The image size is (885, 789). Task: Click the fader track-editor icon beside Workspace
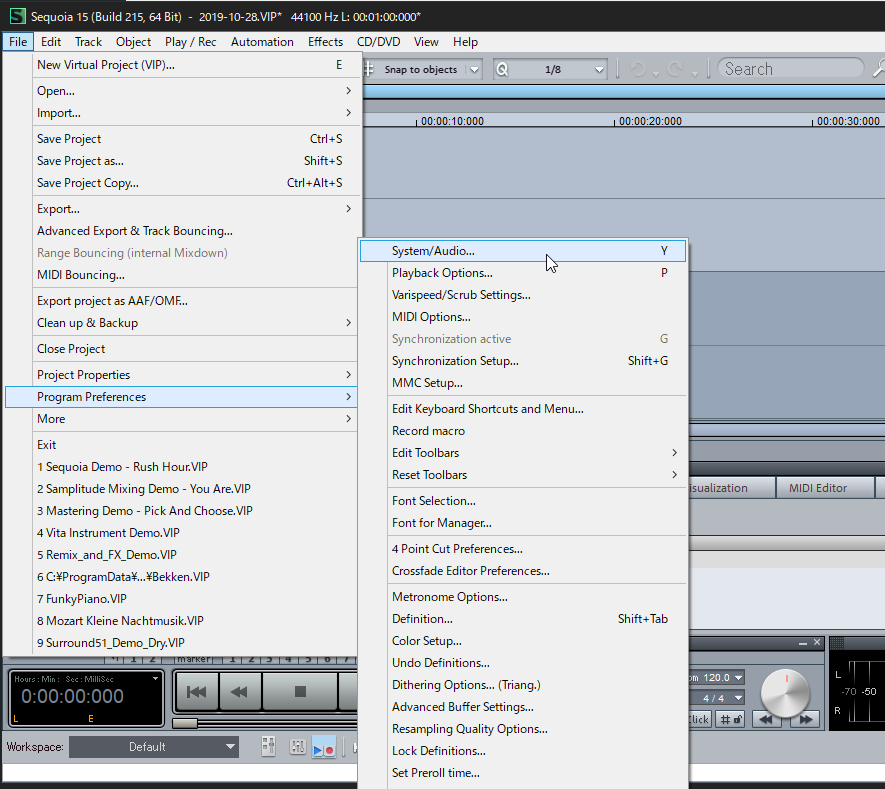(268, 747)
